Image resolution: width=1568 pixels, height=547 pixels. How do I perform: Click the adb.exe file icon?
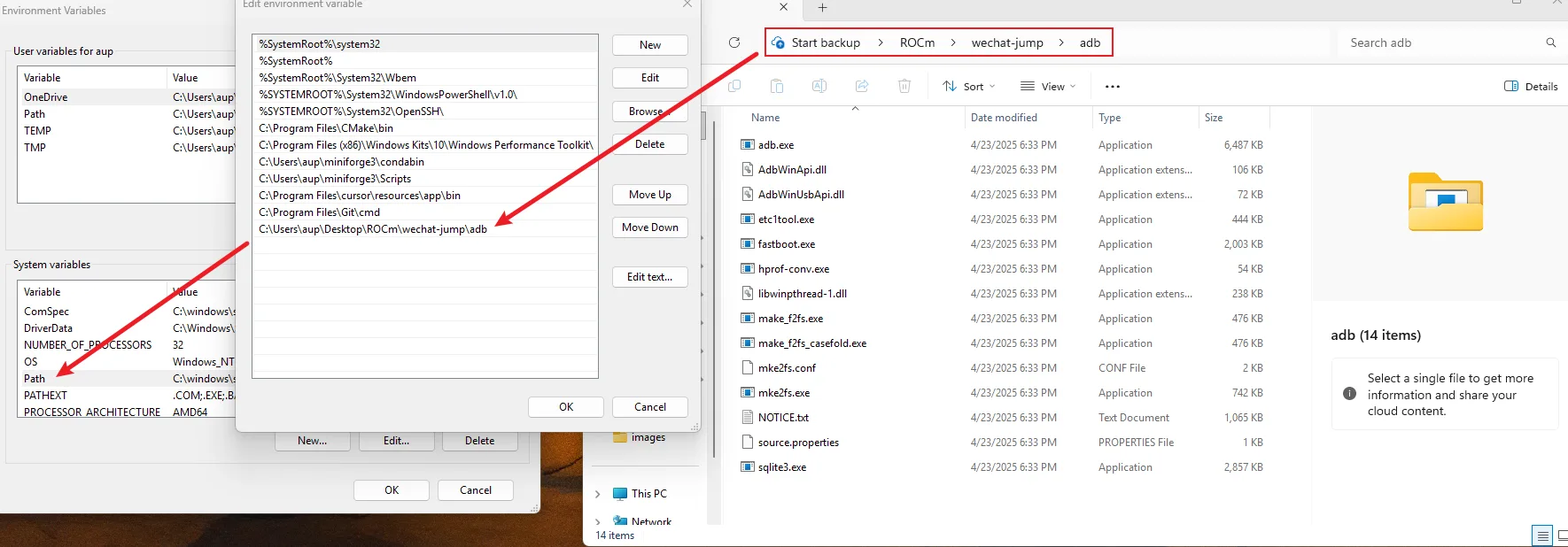pos(747,144)
